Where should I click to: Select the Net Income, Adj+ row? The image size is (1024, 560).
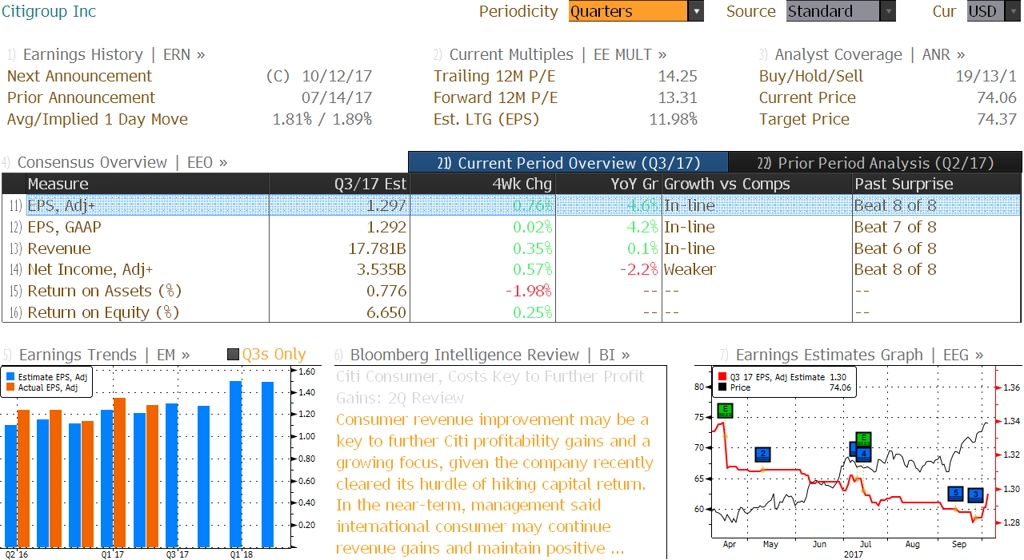511,269
